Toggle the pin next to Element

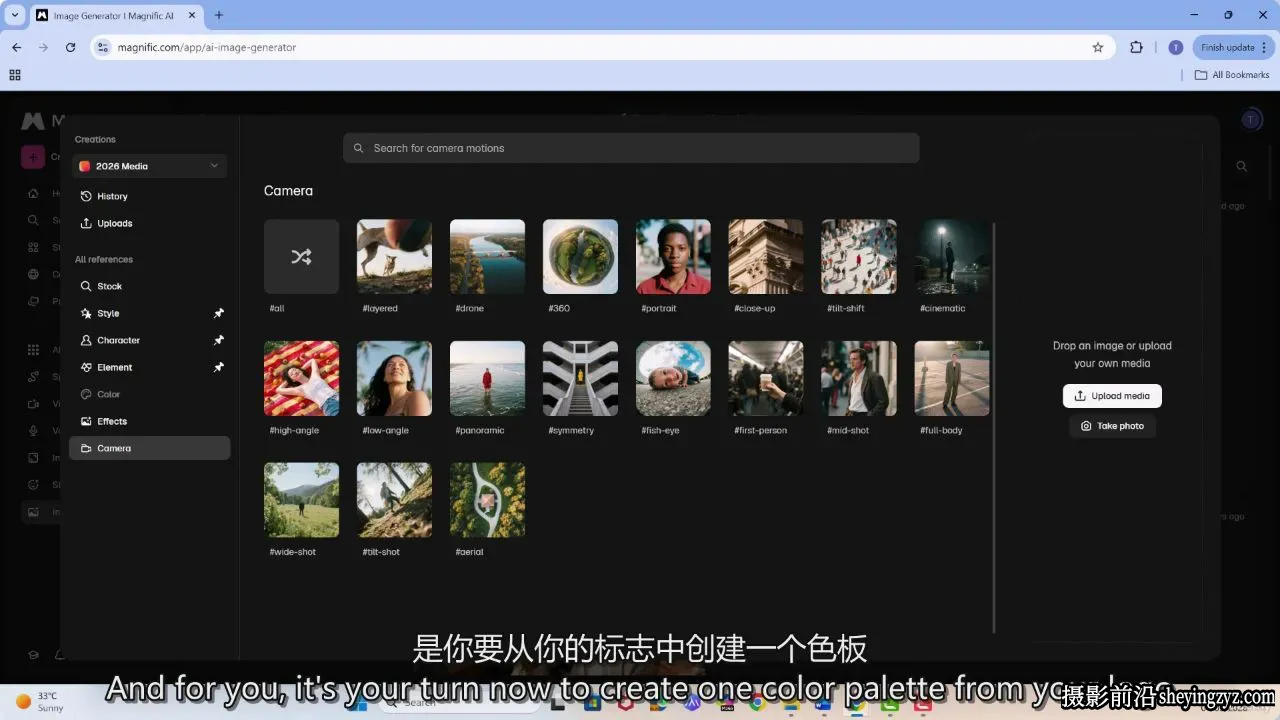(219, 367)
